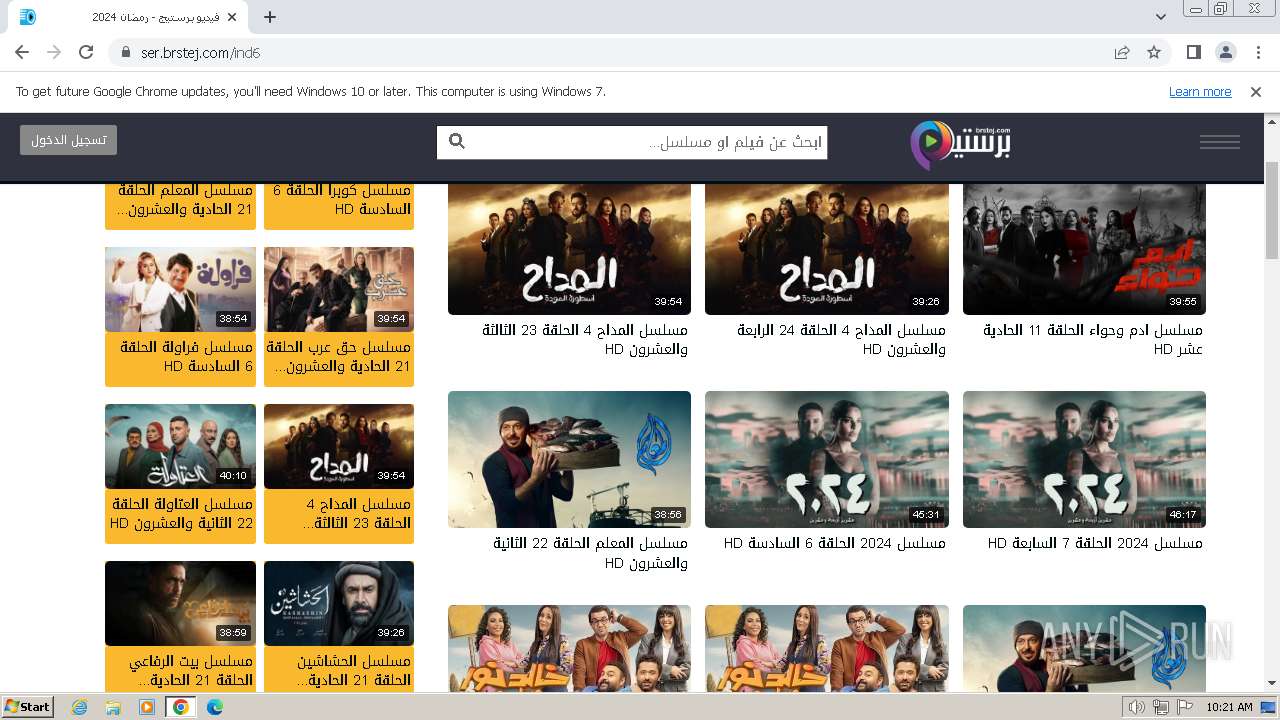Launch Internet Explorer from taskbar
Screen dimensions: 1280x720
click(80, 707)
